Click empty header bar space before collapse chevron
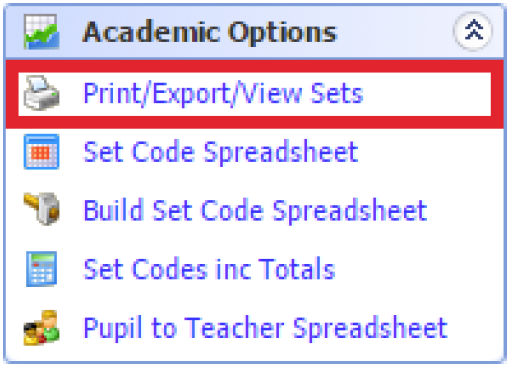The width and height of the screenshot is (508, 367). [x=395, y=32]
